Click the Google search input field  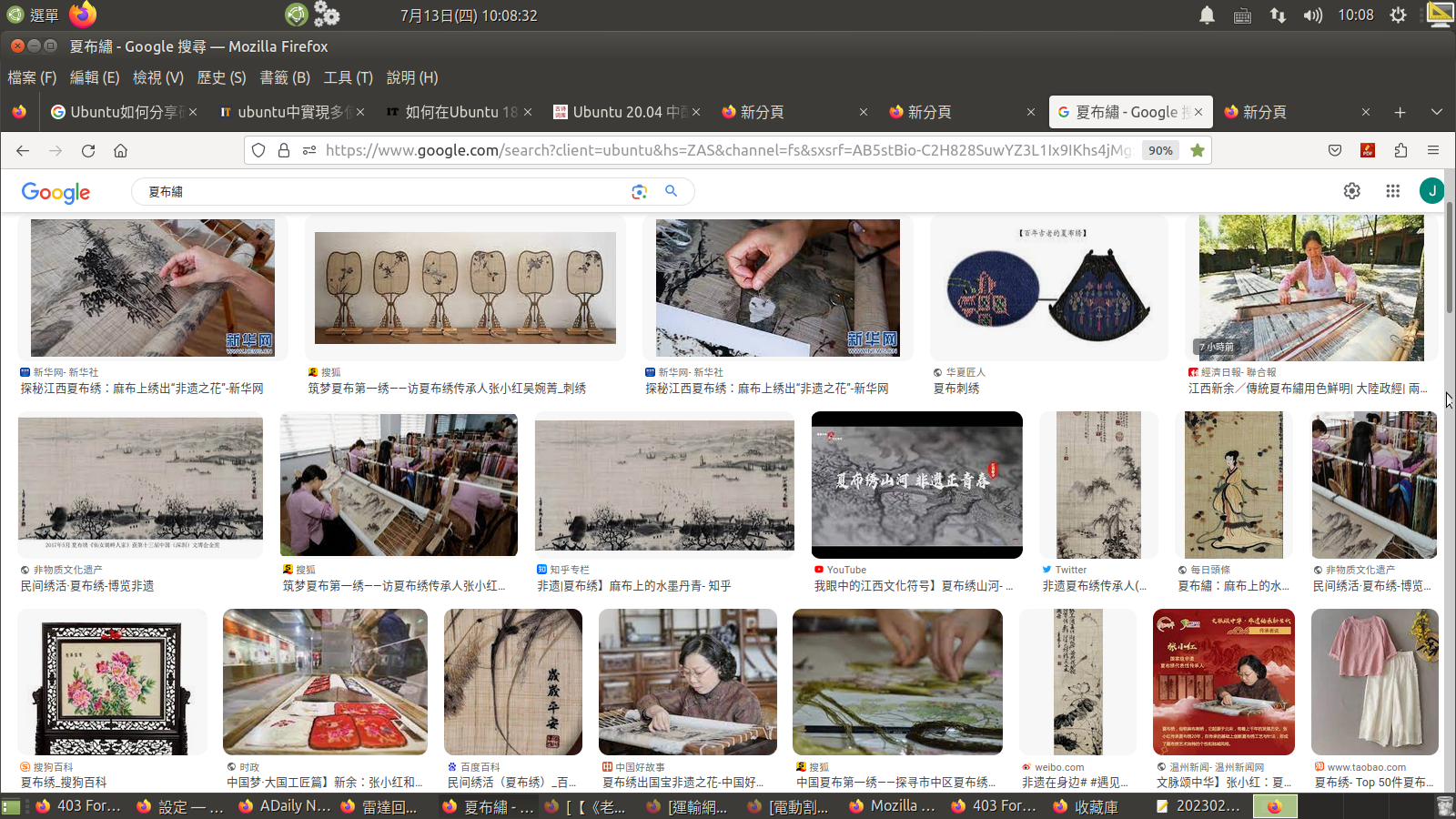382,191
